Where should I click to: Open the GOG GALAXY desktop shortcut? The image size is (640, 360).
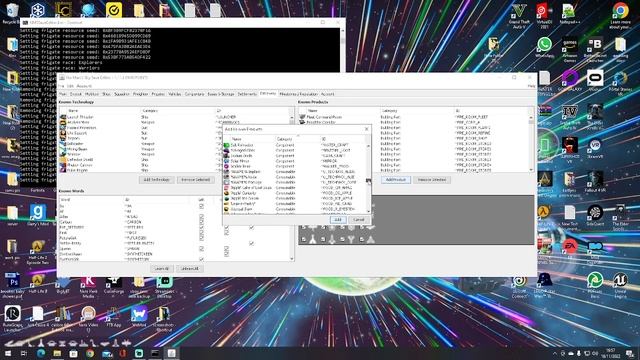tap(570, 78)
